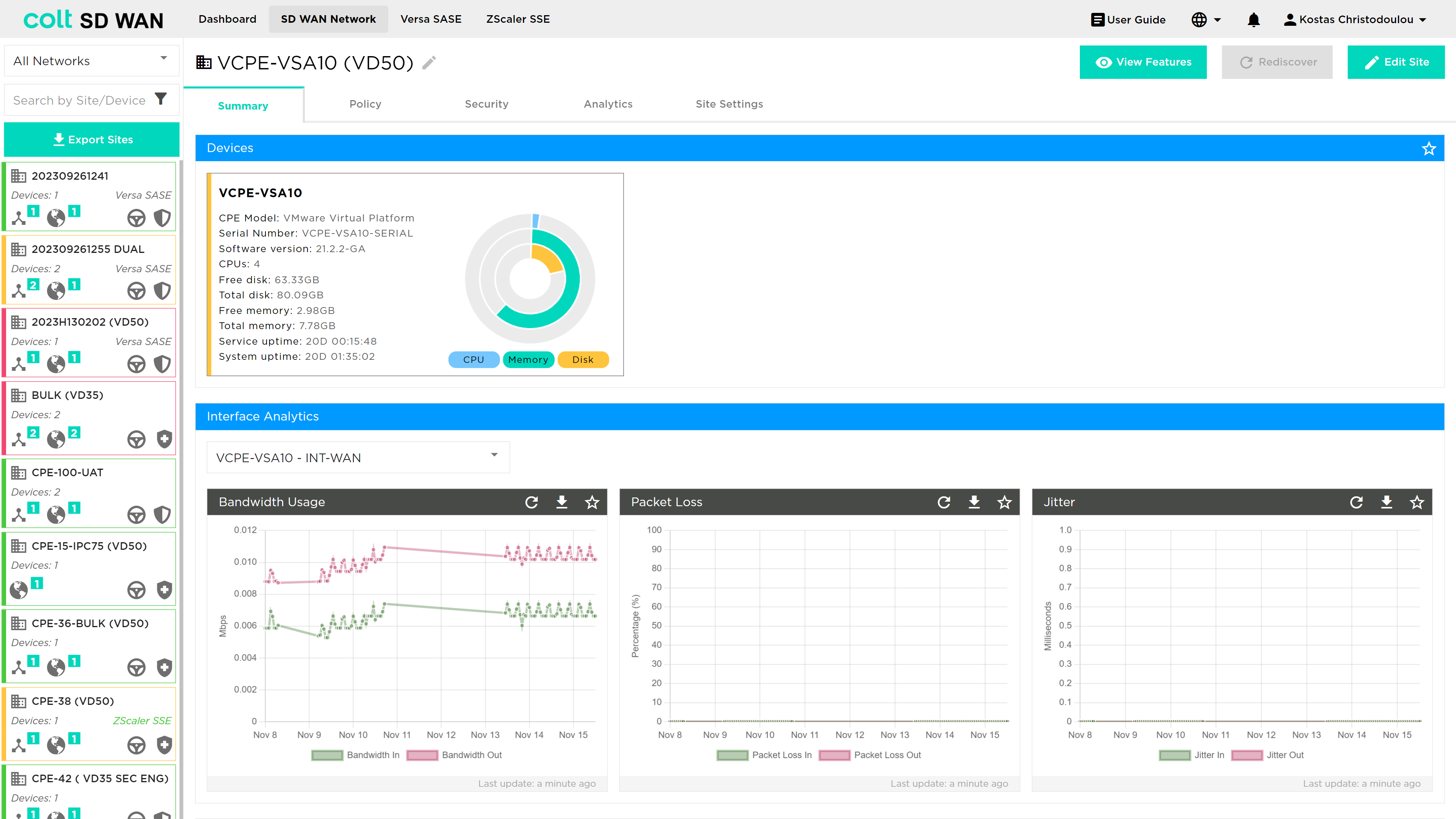This screenshot has width=1456, height=819.
Task: Click the globe icon on site 202309261255 DUAL
Action: pos(56,291)
